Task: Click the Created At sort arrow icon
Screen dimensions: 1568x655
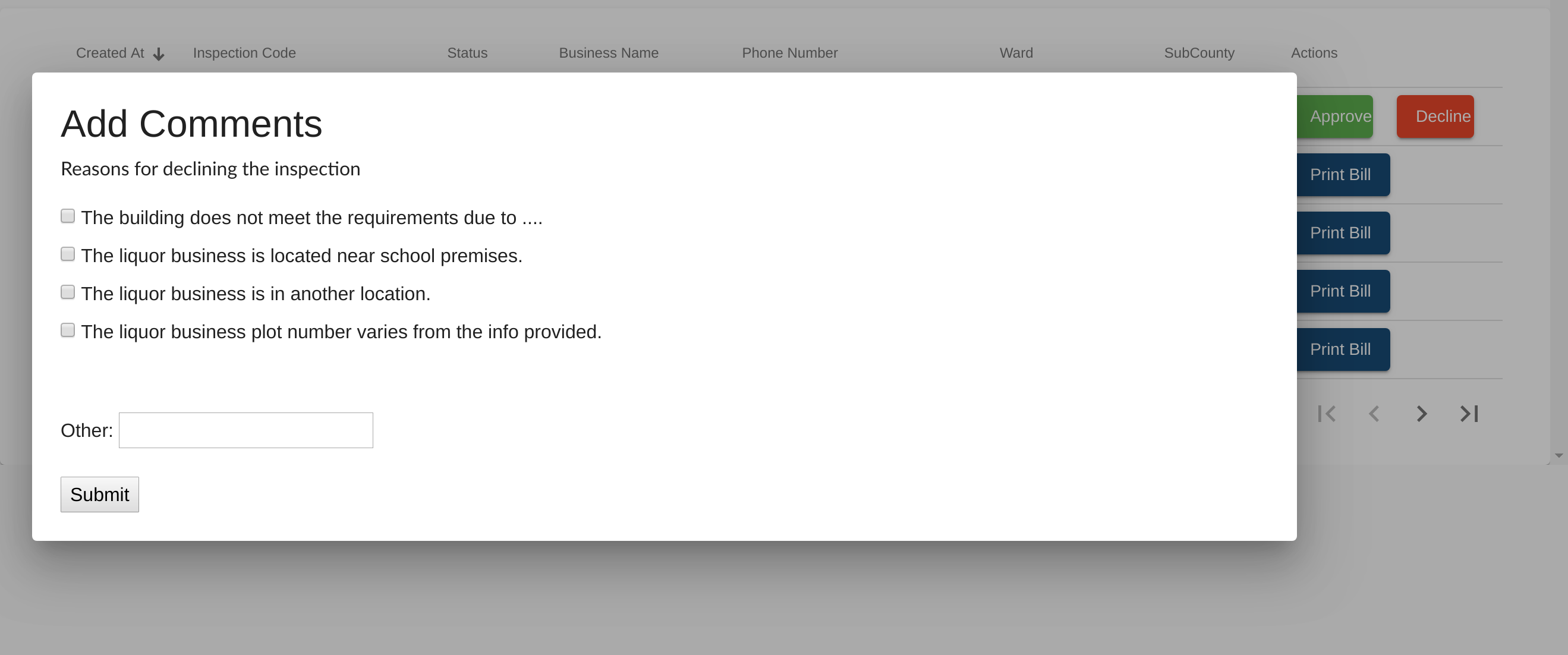Action: point(158,54)
